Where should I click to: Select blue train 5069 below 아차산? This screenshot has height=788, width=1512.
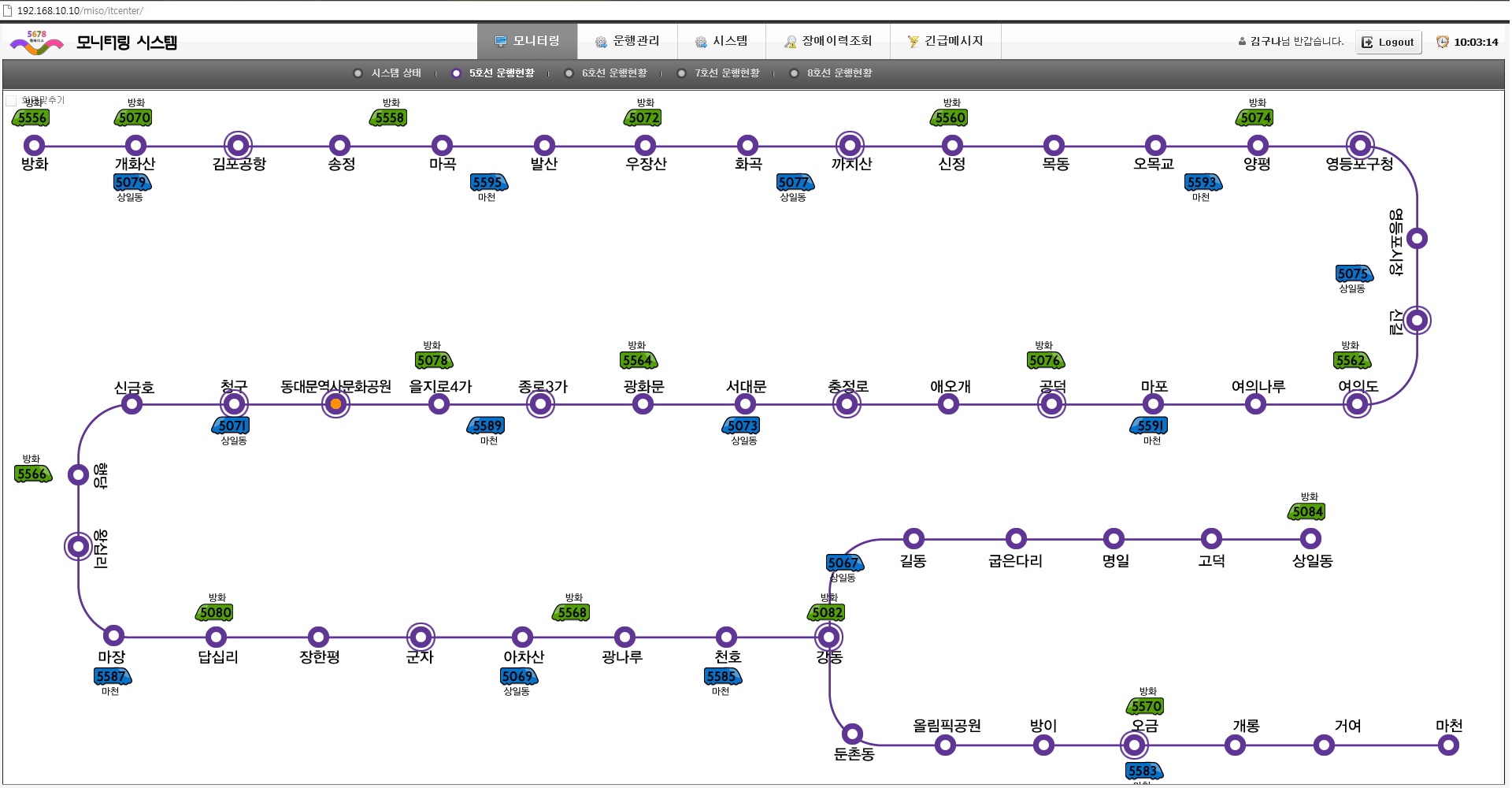(x=518, y=677)
